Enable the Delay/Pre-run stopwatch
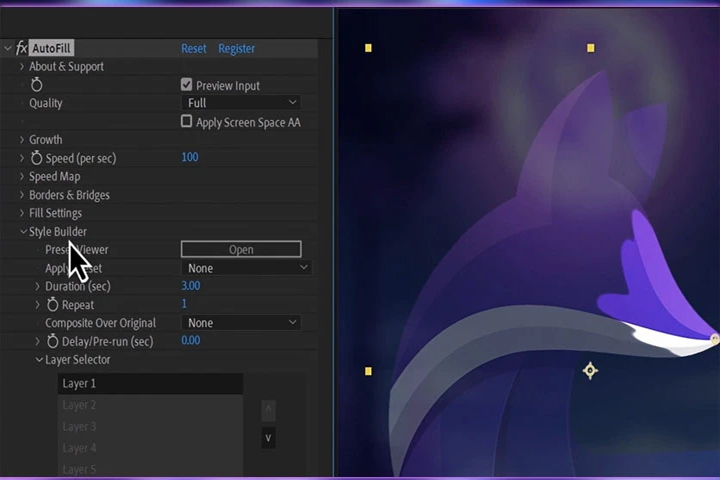 click(52, 341)
